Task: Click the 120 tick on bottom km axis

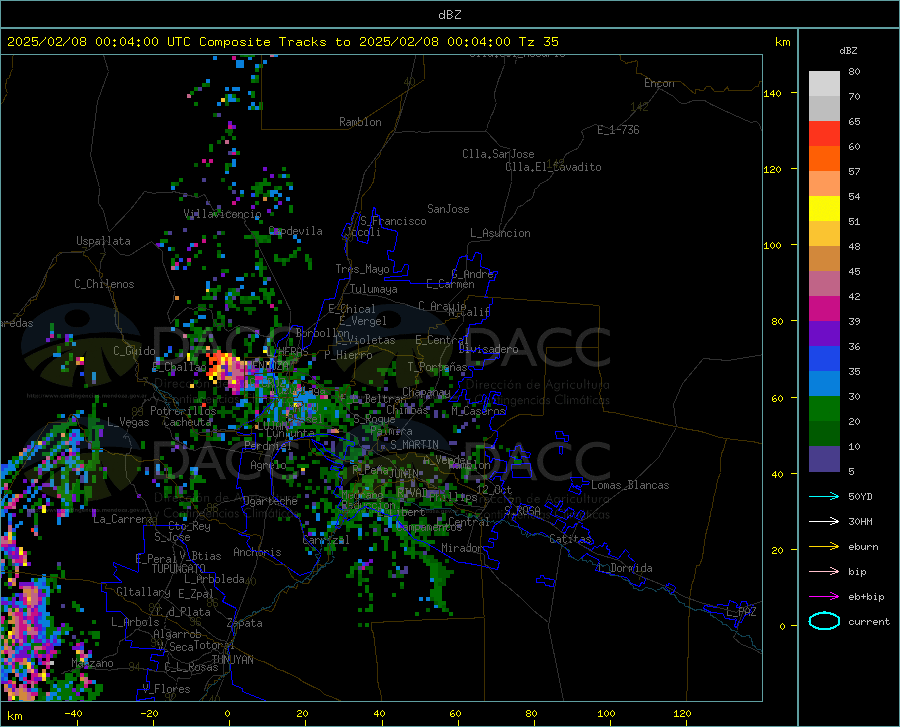Action: point(682,713)
